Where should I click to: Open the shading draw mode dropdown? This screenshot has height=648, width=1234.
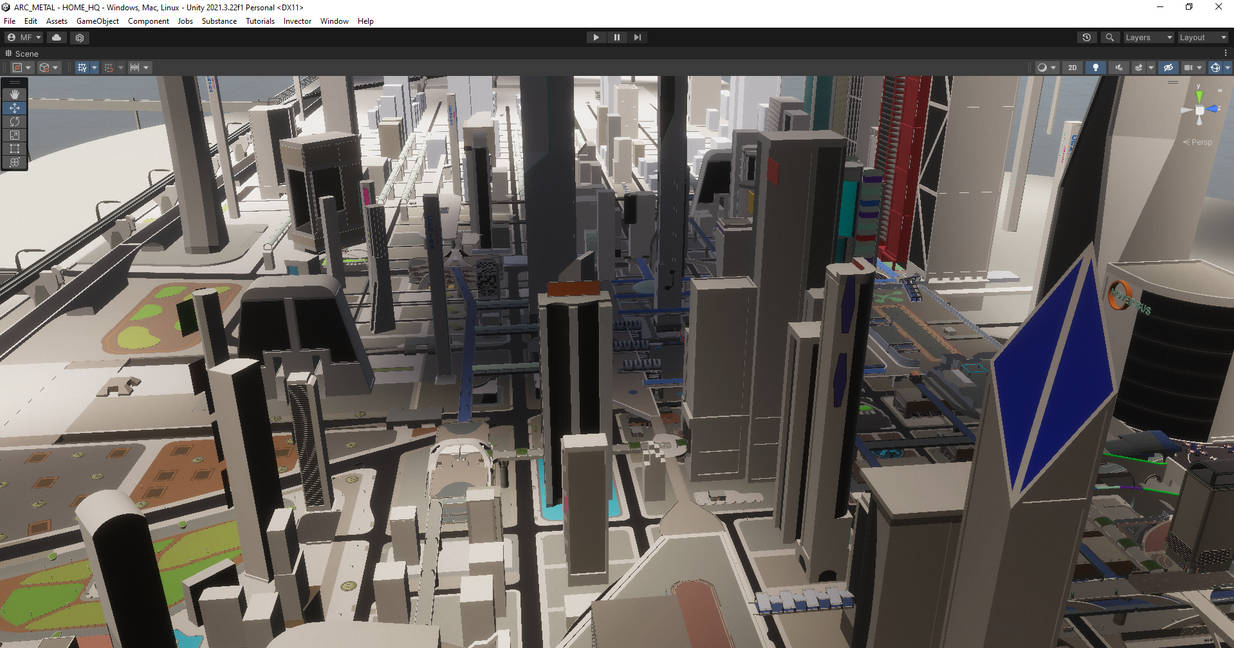(x=1046, y=67)
